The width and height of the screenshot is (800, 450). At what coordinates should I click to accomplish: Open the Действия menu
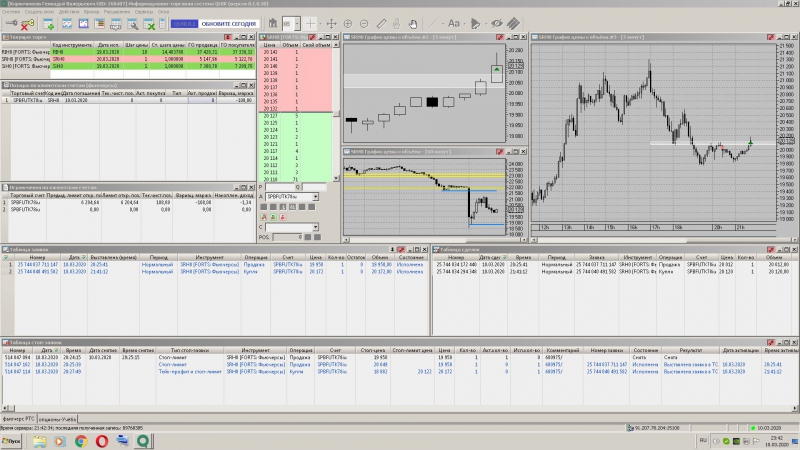69,11
